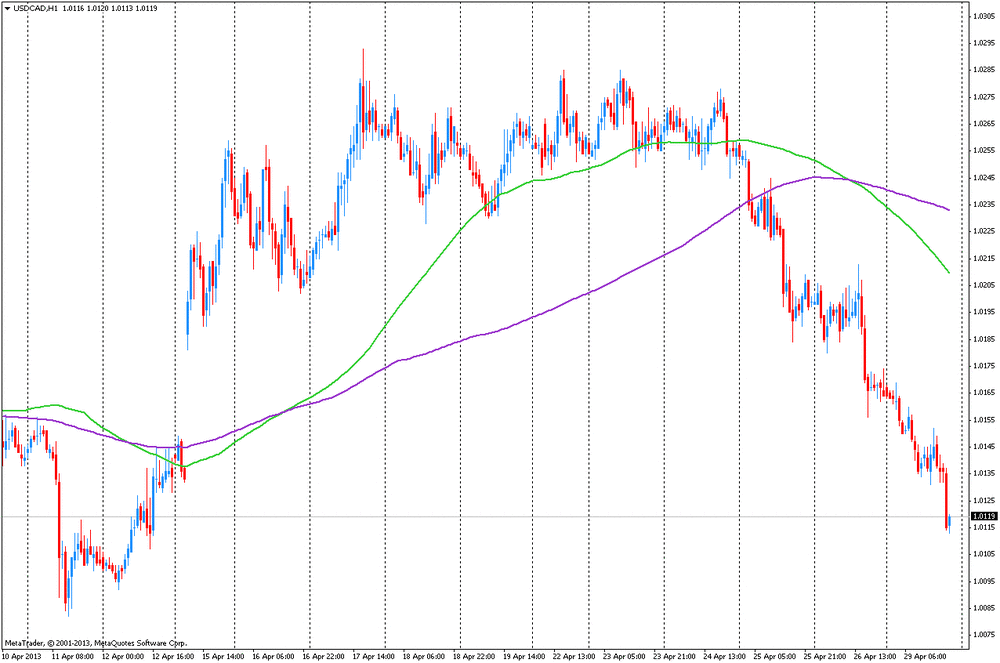Viewport: 1000px width, 663px height.
Task: Click the '25 Apr 21:00' time axis label
Action: 825,656
